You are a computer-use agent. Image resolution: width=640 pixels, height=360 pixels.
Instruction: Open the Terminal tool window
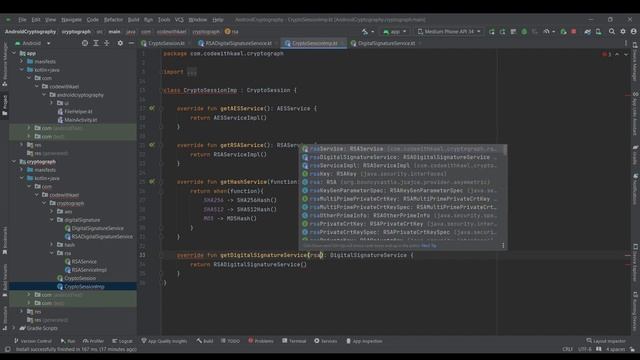[x=294, y=341]
